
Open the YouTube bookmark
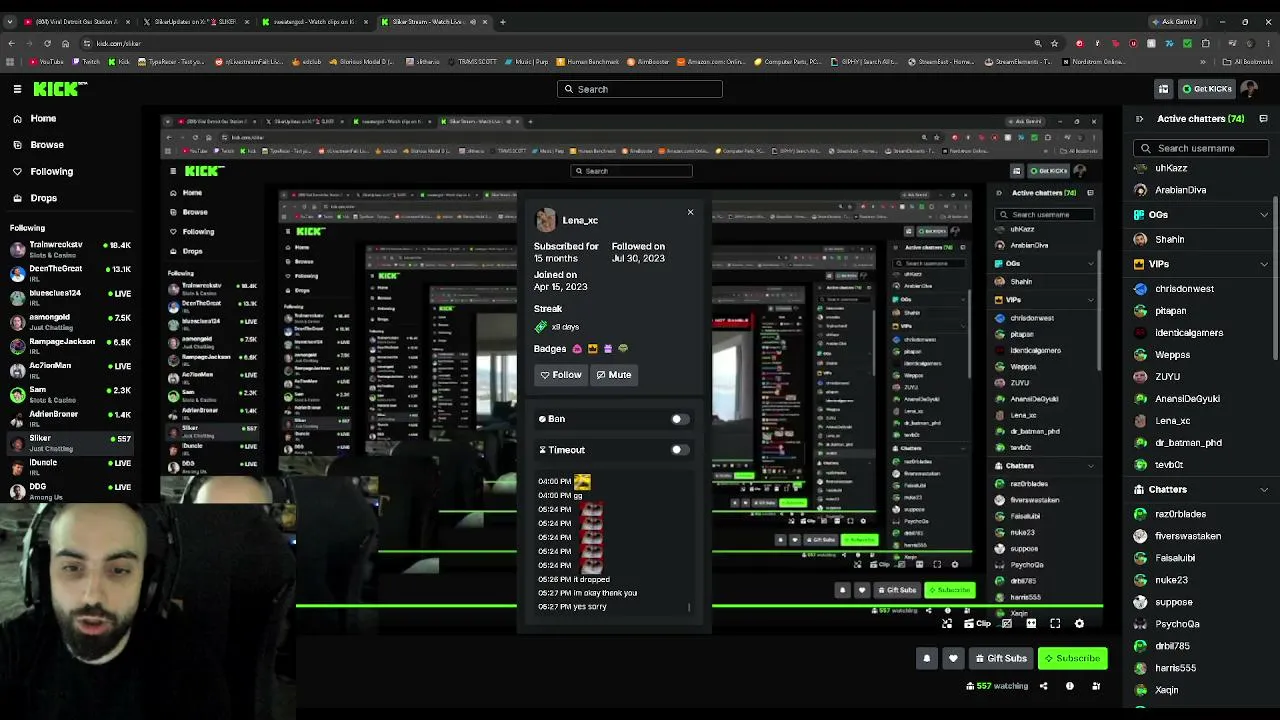[x=46, y=62]
